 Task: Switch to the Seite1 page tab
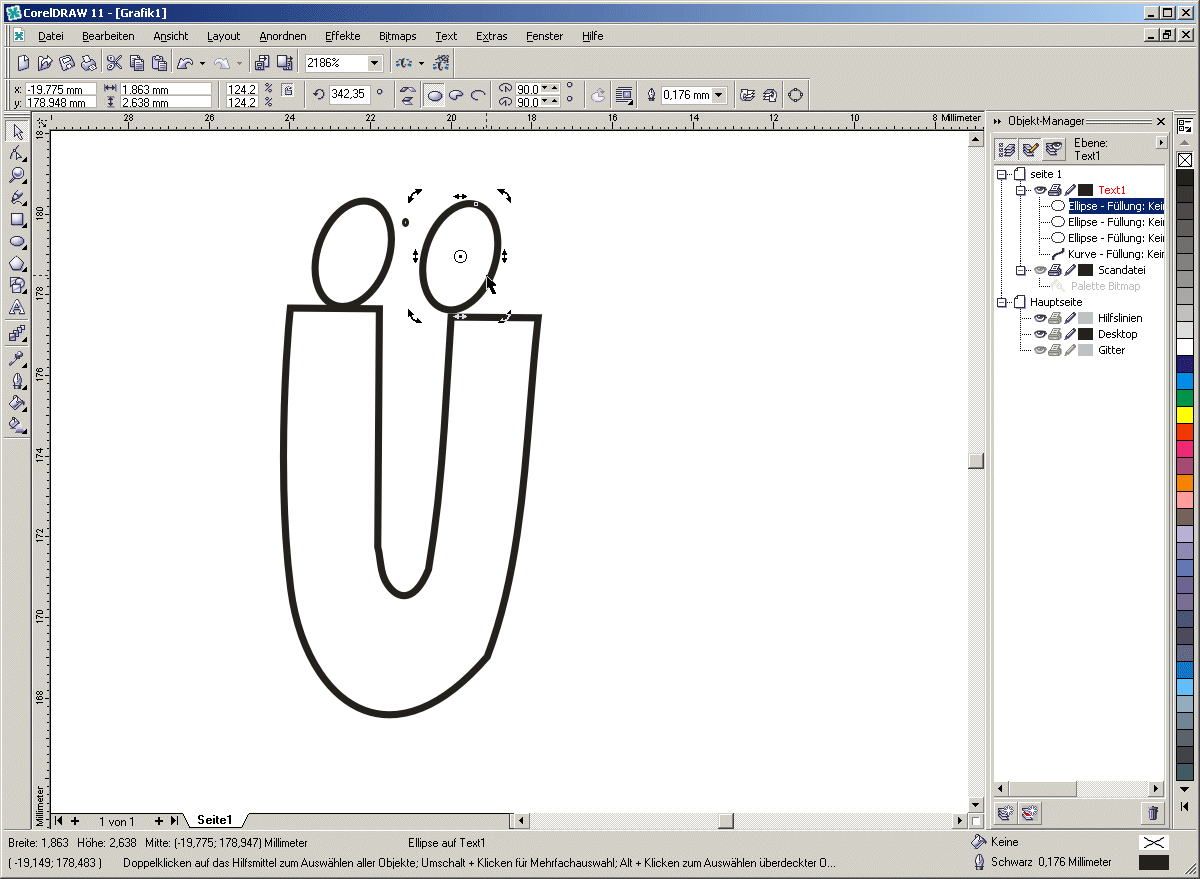click(214, 820)
